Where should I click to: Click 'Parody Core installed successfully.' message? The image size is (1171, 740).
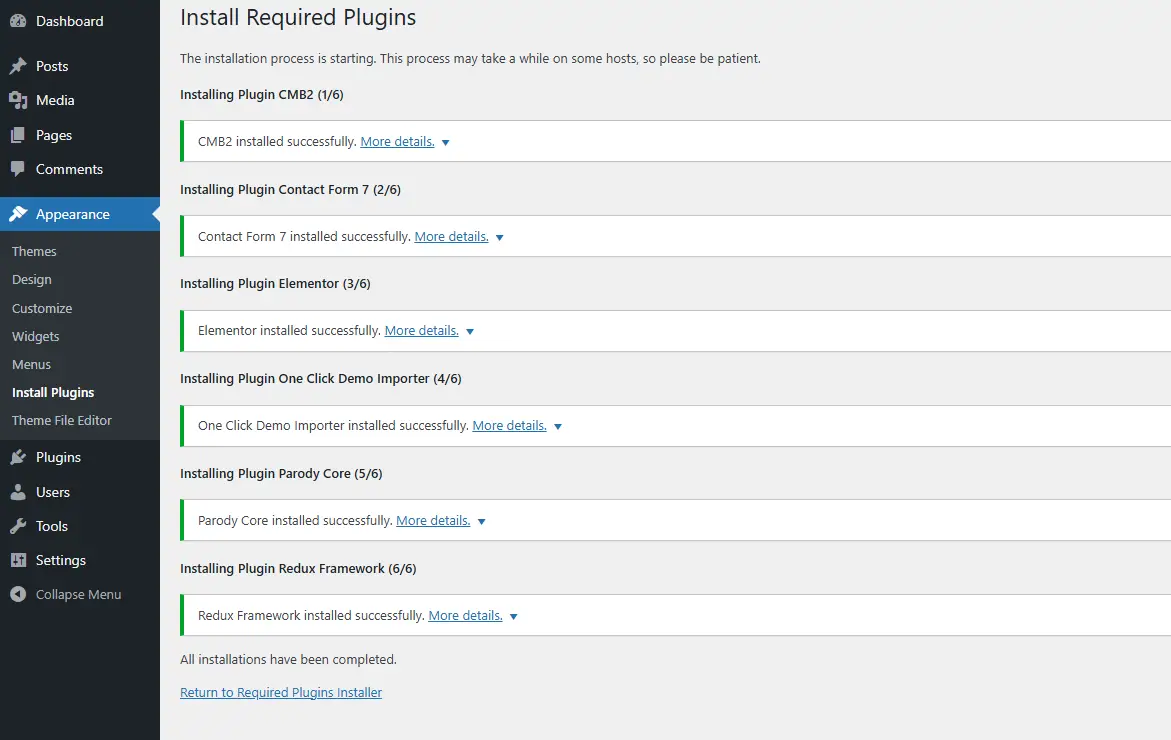[x=295, y=520]
